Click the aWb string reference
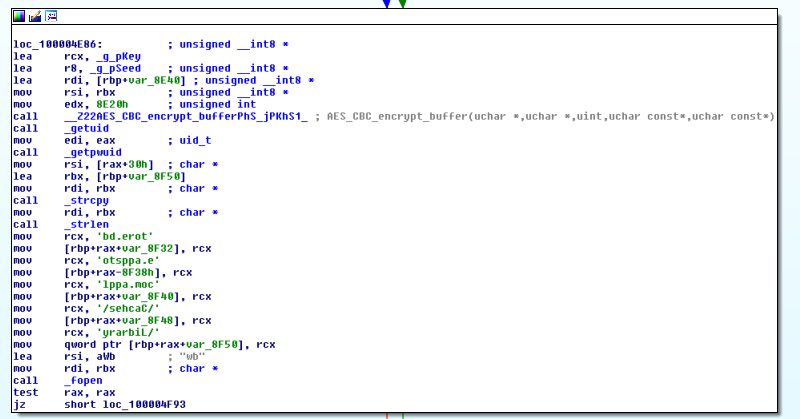This screenshot has height=419, width=800. pos(106,357)
